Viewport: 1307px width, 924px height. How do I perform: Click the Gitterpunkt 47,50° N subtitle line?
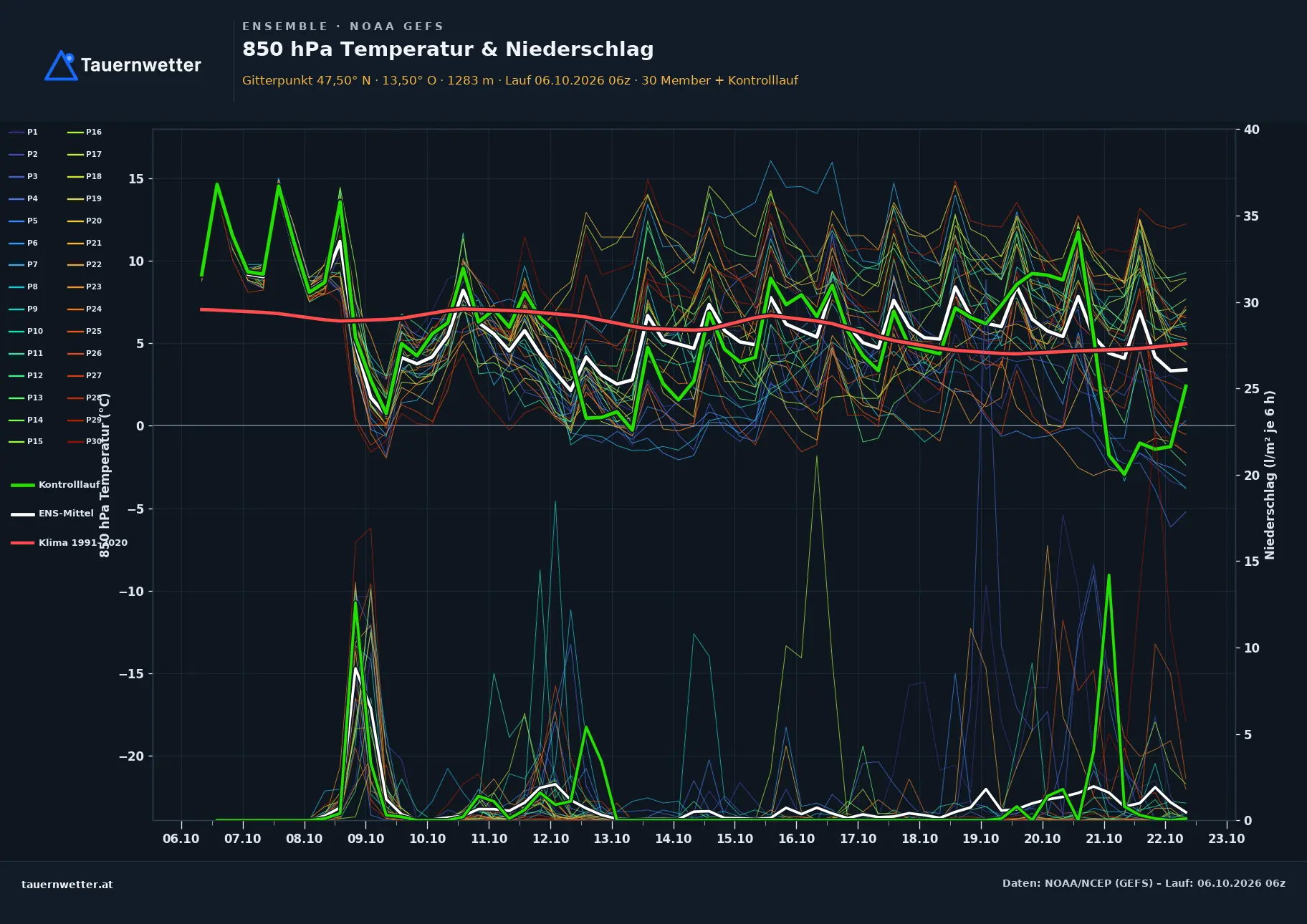pos(520,80)
